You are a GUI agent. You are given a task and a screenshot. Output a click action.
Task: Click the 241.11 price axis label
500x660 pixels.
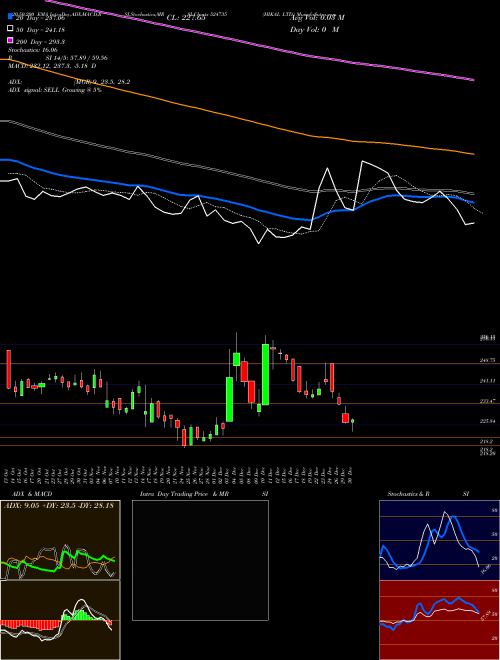pyautogui.click(x=487, y=381)
